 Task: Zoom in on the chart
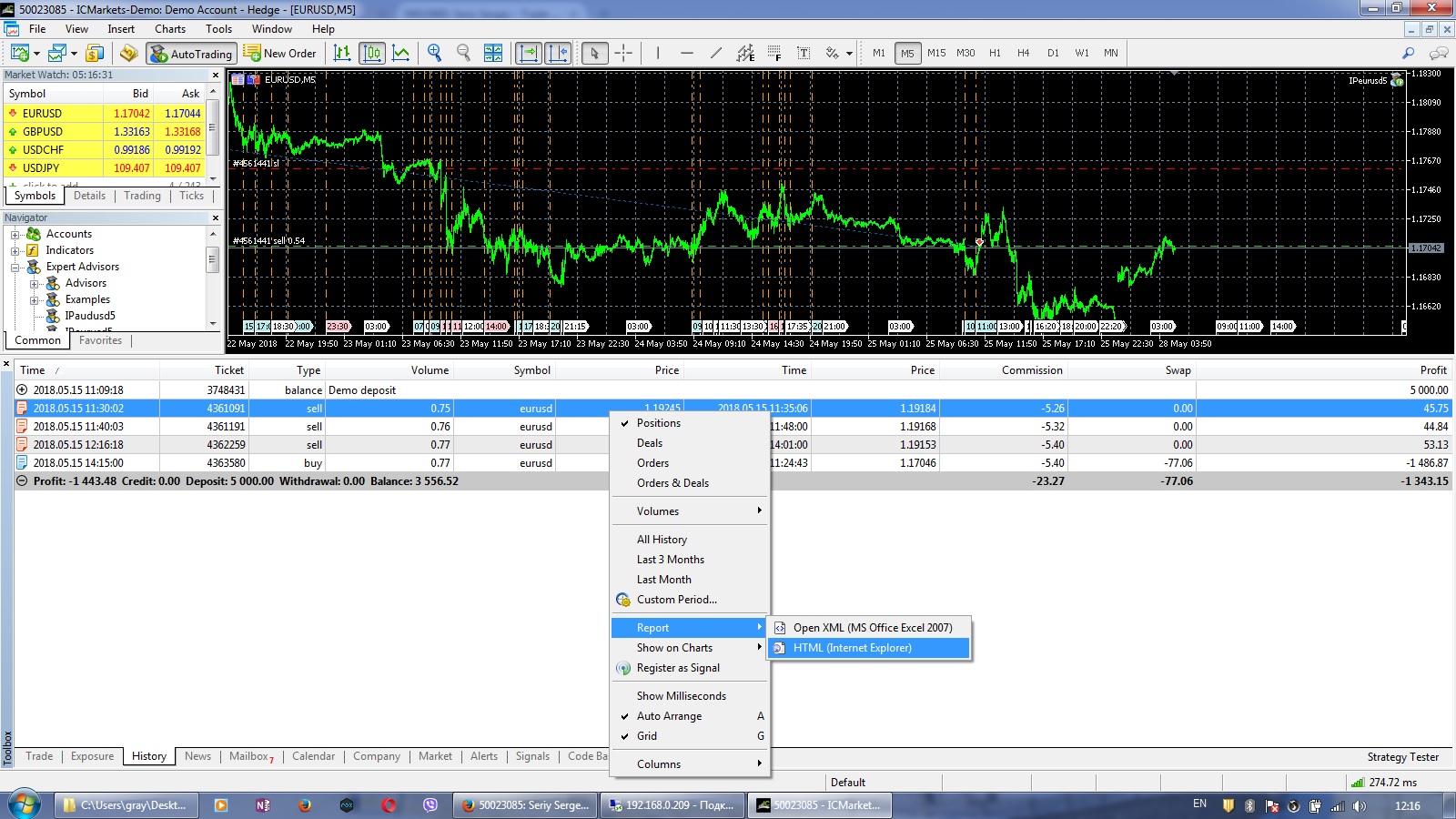[434, 53]
